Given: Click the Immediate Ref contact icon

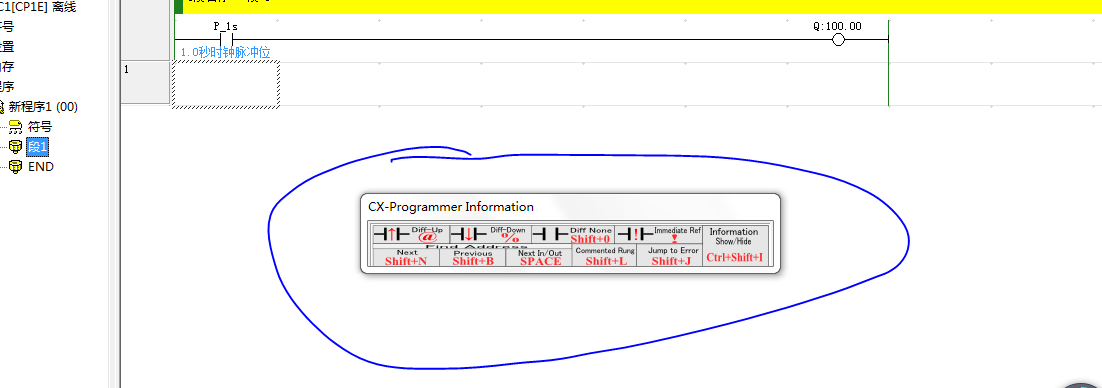Looking at the screenshot, I should 635,234.
